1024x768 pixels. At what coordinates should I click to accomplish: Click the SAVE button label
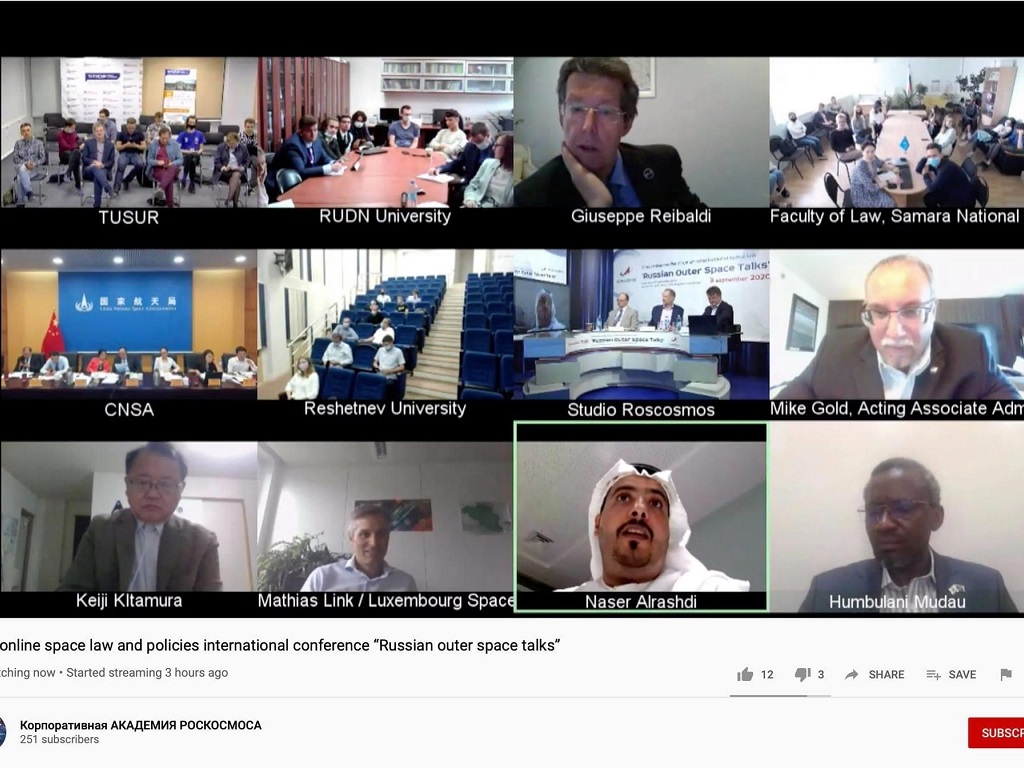[x=962, y=675]
